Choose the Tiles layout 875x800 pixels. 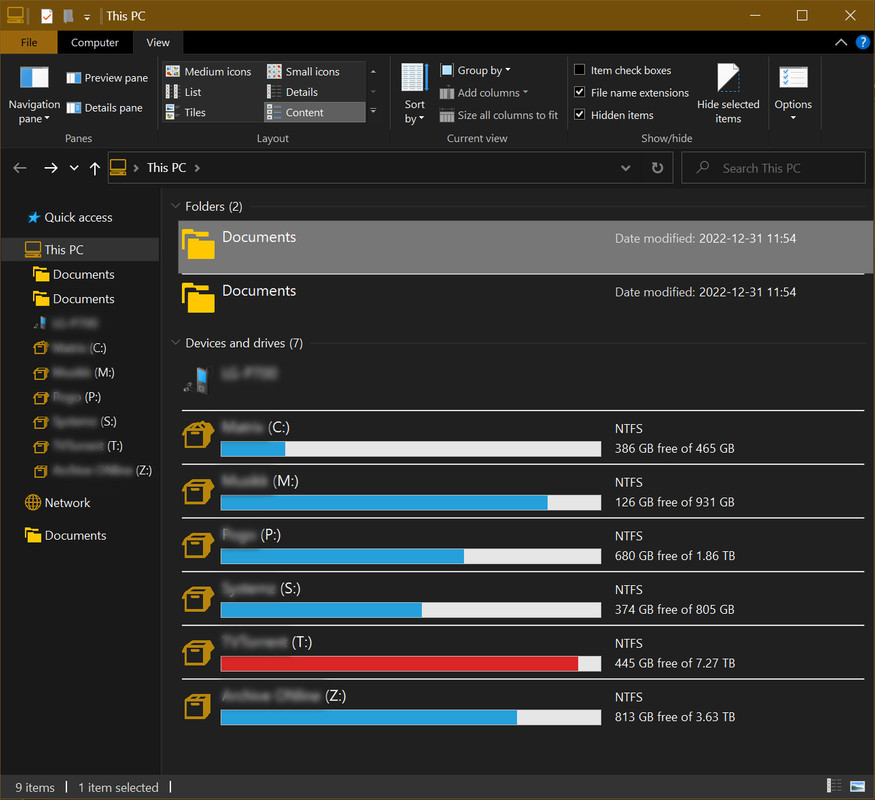click(x=186, y=112)
